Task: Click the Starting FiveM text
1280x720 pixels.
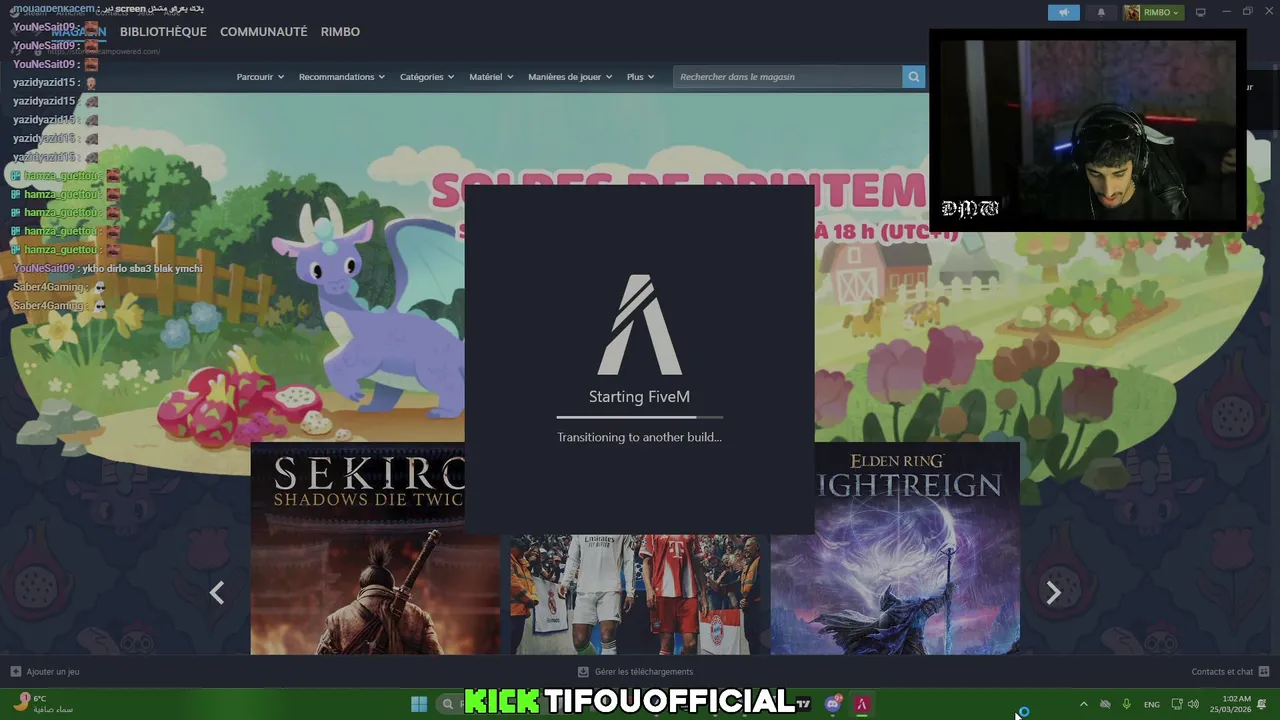Action: 640,397
